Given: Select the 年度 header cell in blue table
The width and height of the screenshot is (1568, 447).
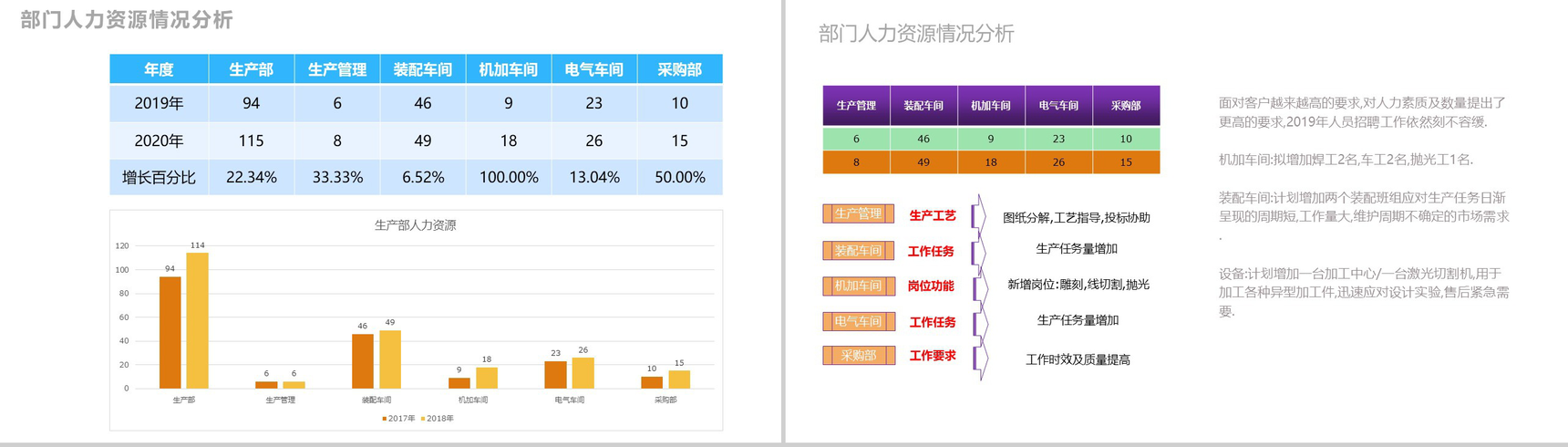Looking at the screenshot, I should tap(159, 69).
